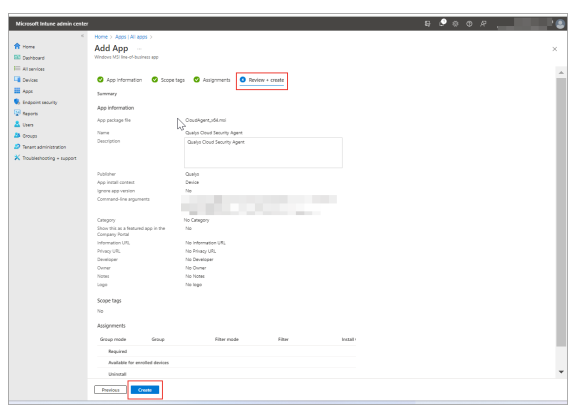Select the All services icon
576x411 pixels.
[x=17, y=69]
